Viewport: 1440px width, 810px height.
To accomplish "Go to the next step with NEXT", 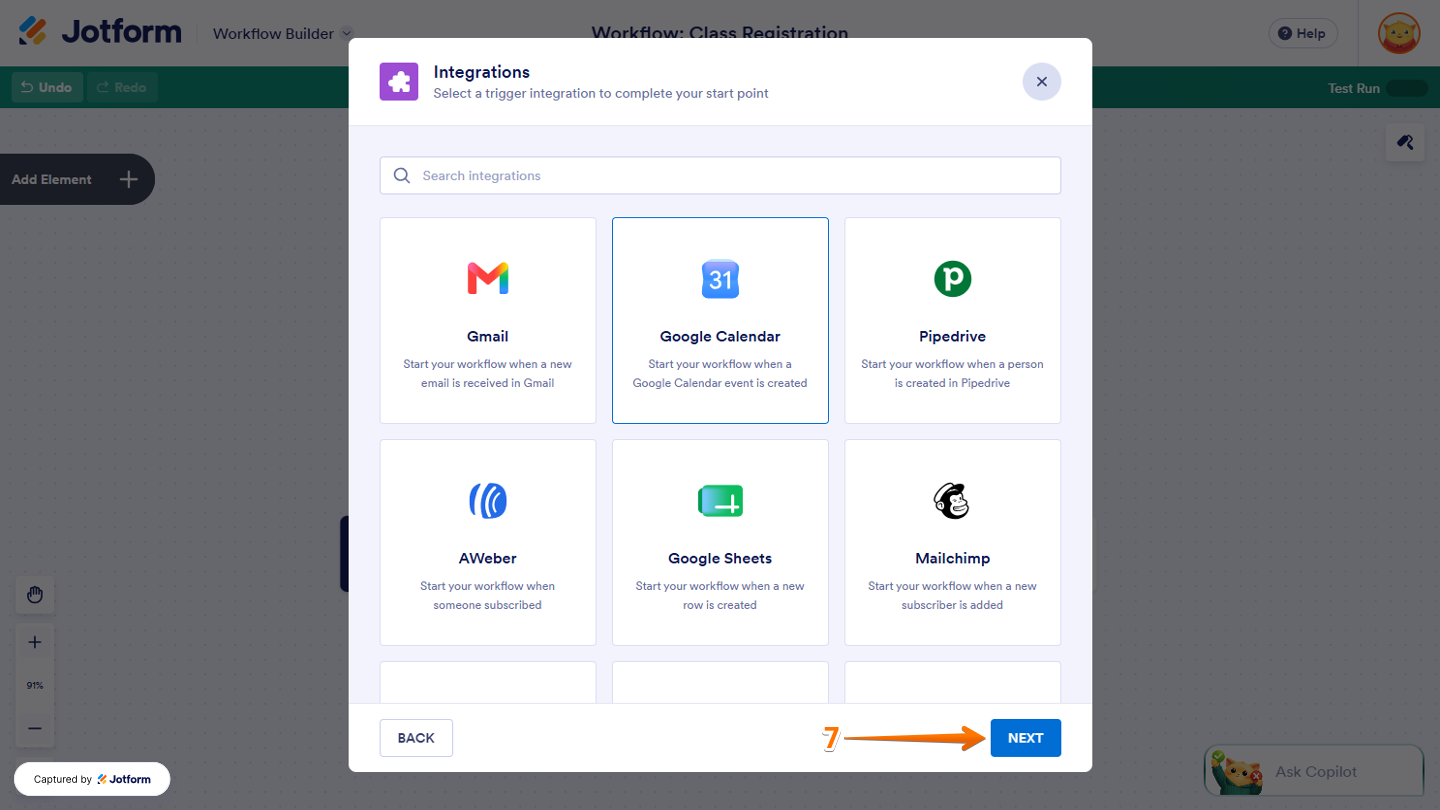I will [1025, 738].
